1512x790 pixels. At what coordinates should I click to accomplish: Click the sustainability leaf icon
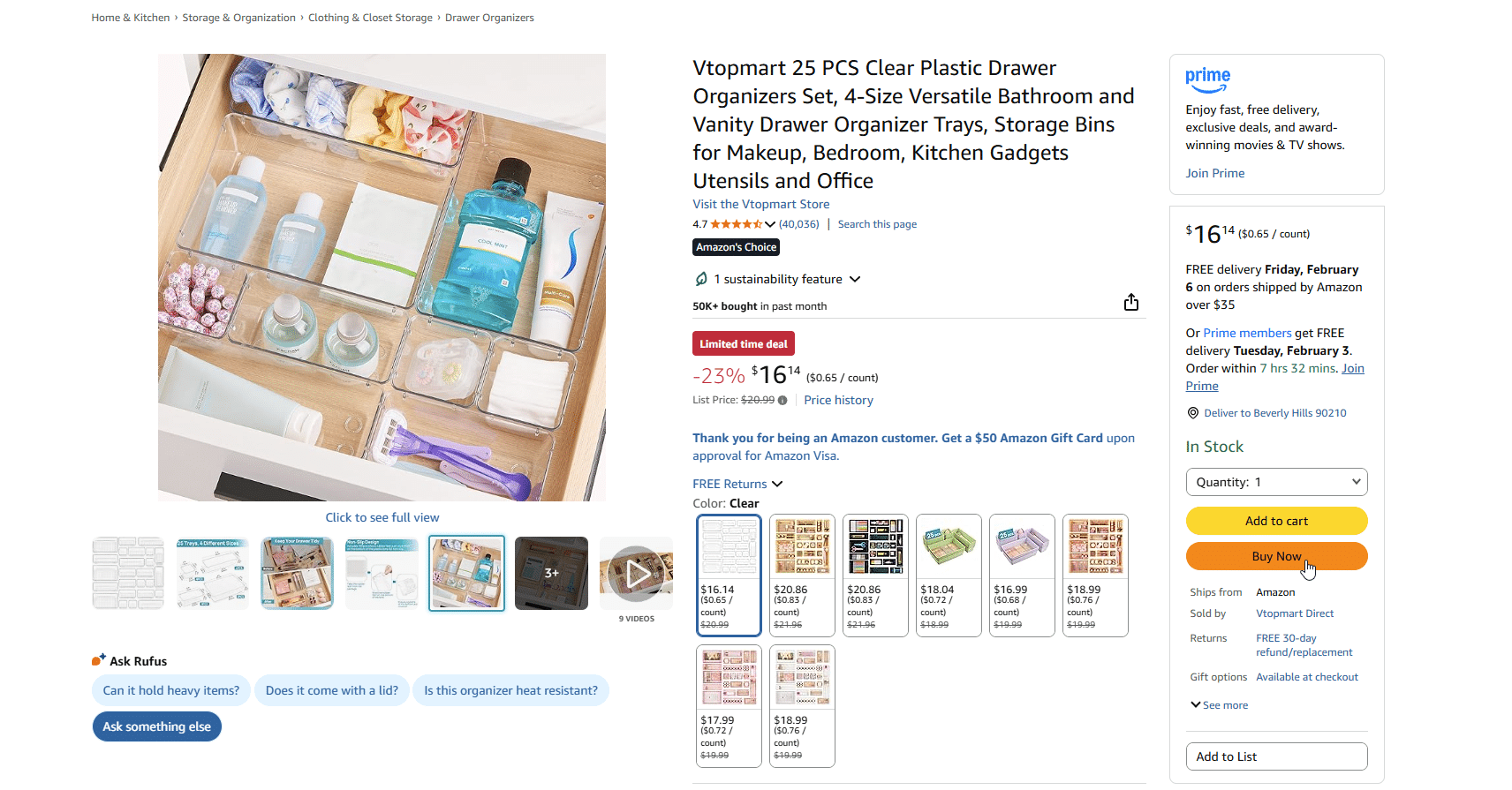(701, 279)
